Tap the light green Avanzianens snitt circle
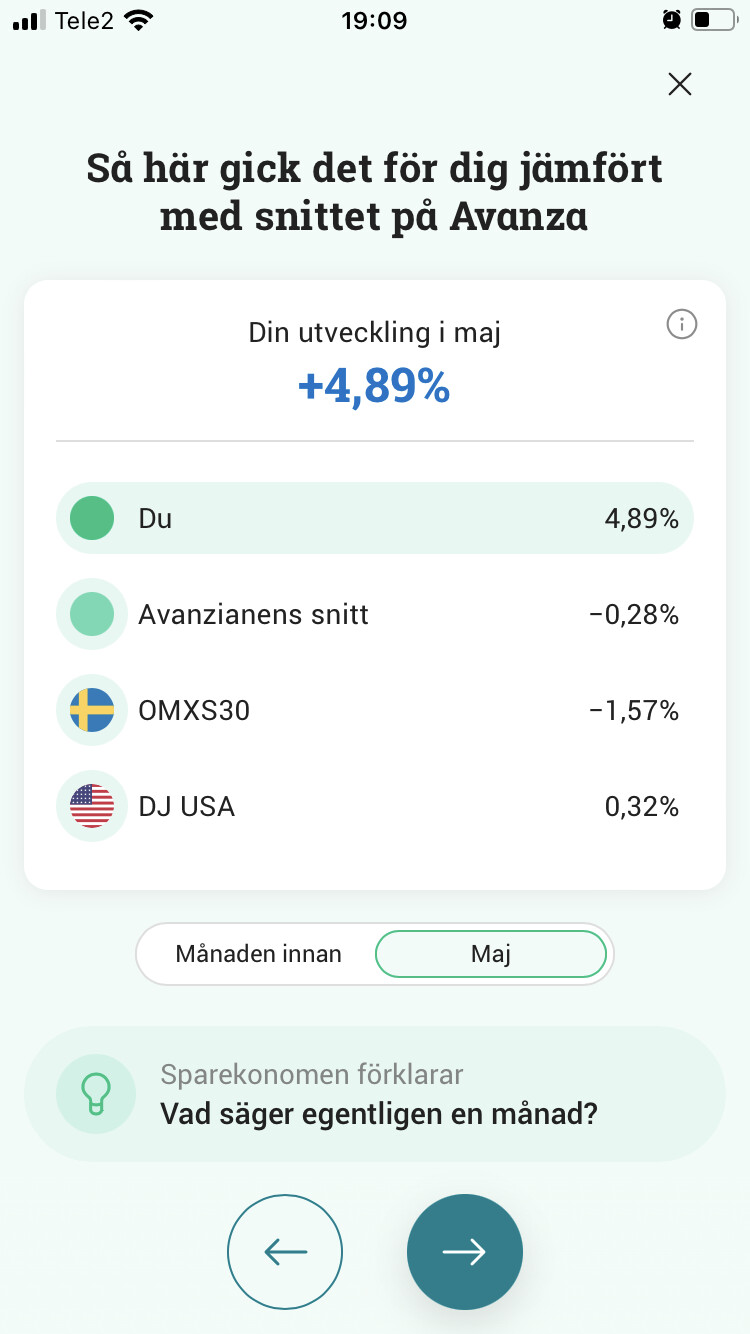750x1334 pixels. [92, 614]
